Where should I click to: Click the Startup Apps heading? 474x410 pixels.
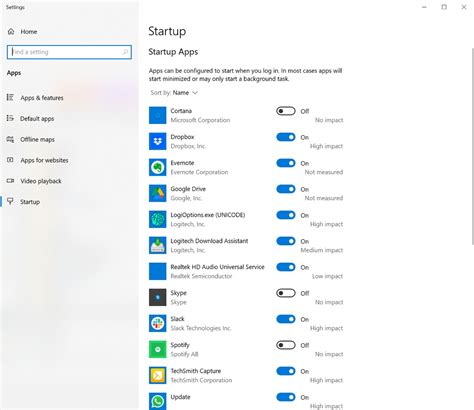tap(173, 52)
